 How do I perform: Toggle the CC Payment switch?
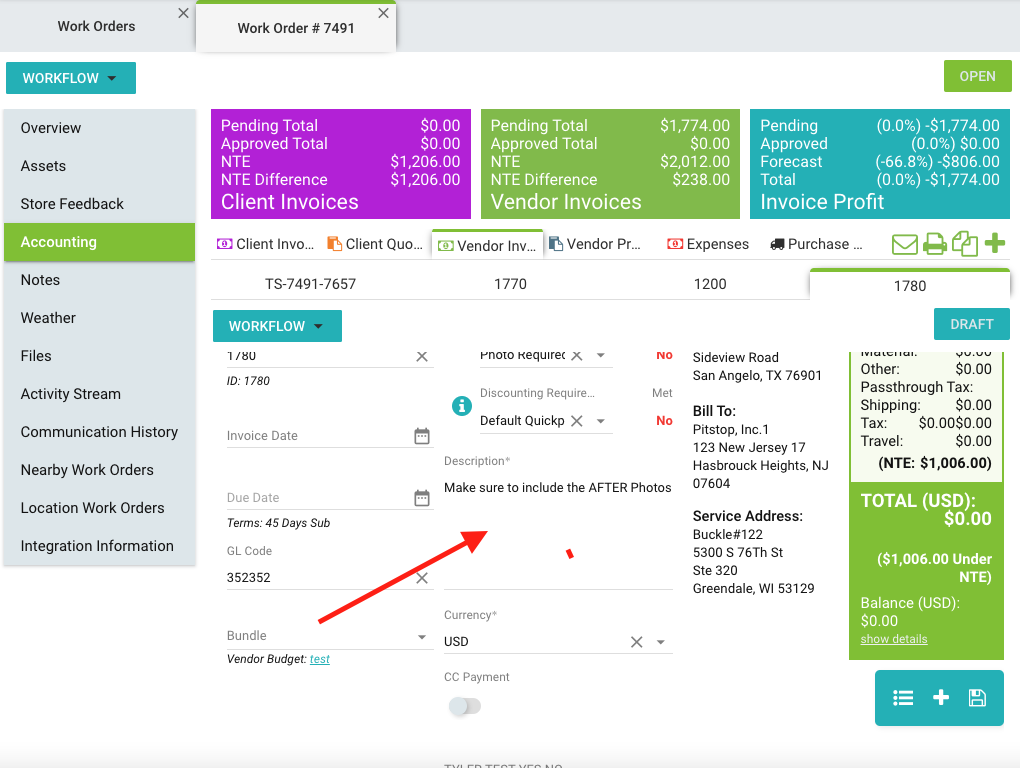(x=465, y=707)
